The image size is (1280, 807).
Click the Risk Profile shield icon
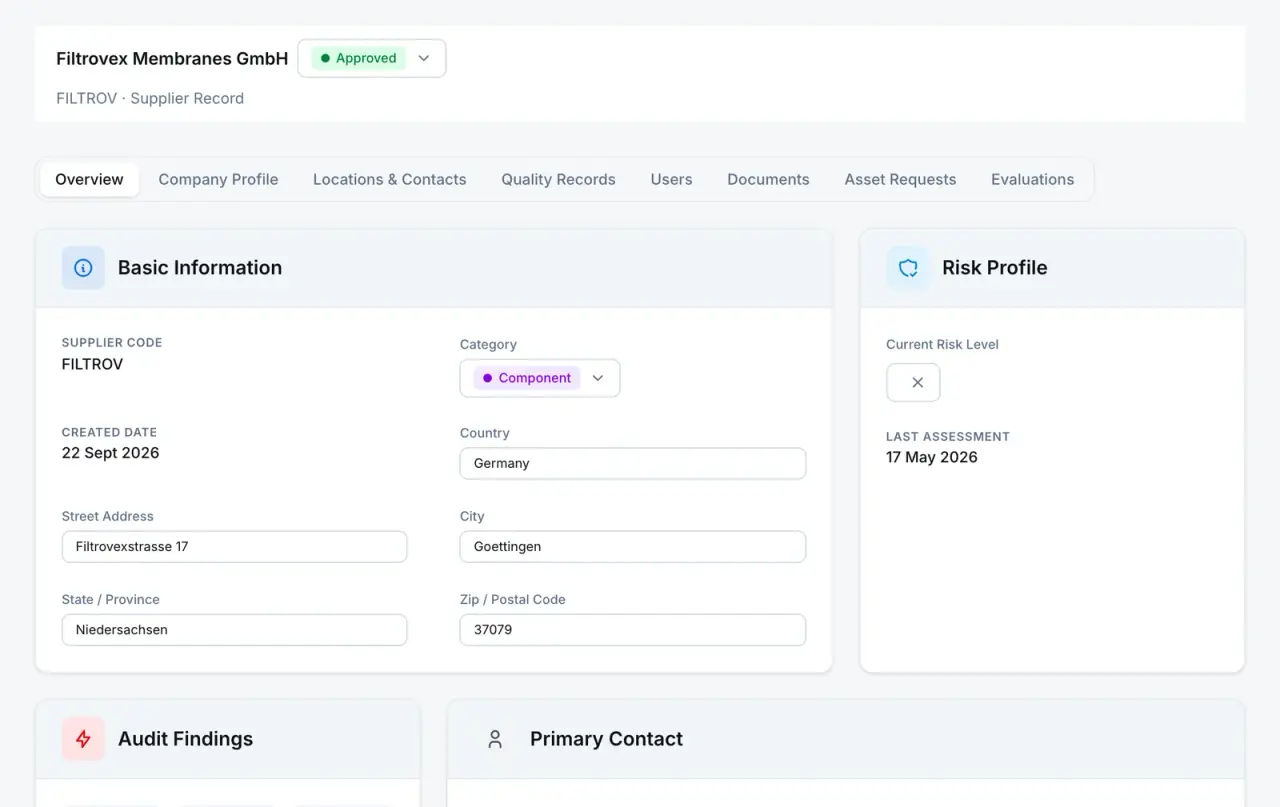[908, 268]
